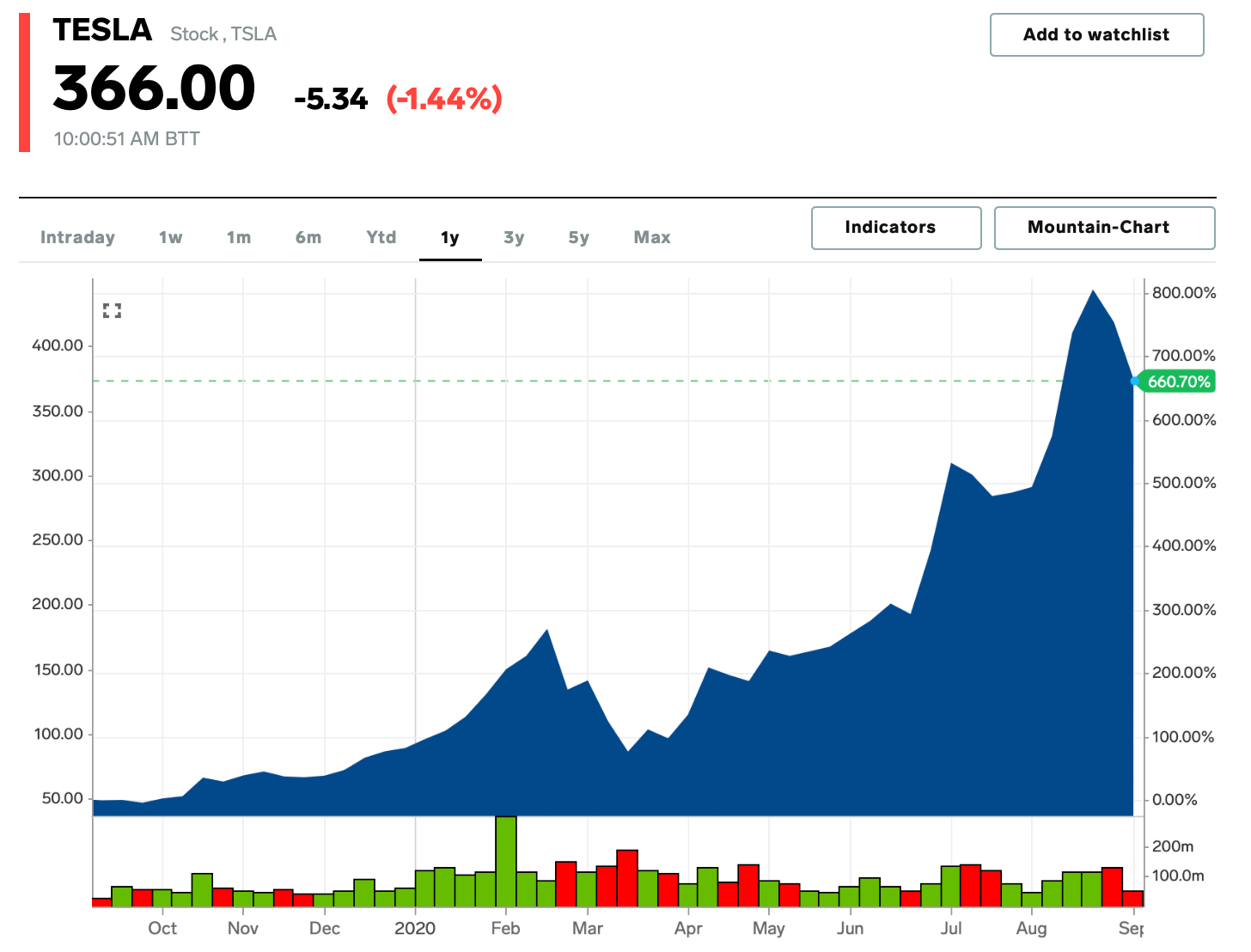Open the Mountain-Chart chart type selector
Image resolution: width=1251 pixels, height=952 pixels.
1104,228
